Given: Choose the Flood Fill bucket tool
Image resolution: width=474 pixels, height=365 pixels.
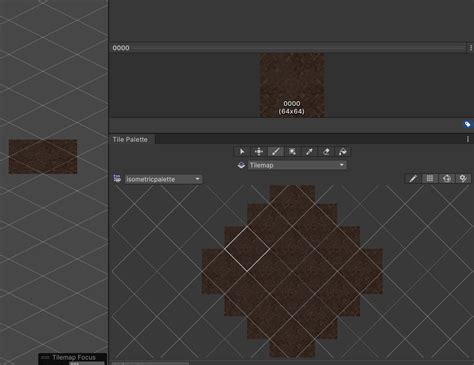Looking at the screenshot, I should point(343,152).
